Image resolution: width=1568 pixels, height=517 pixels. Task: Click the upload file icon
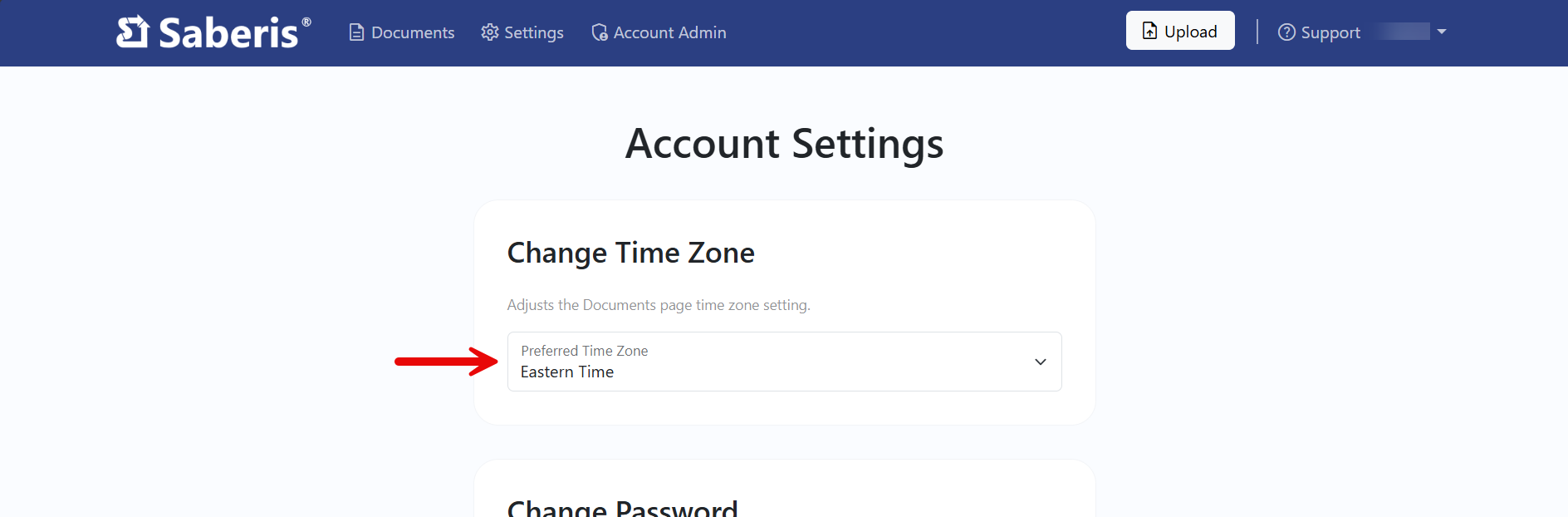(x=1149, y=31)
